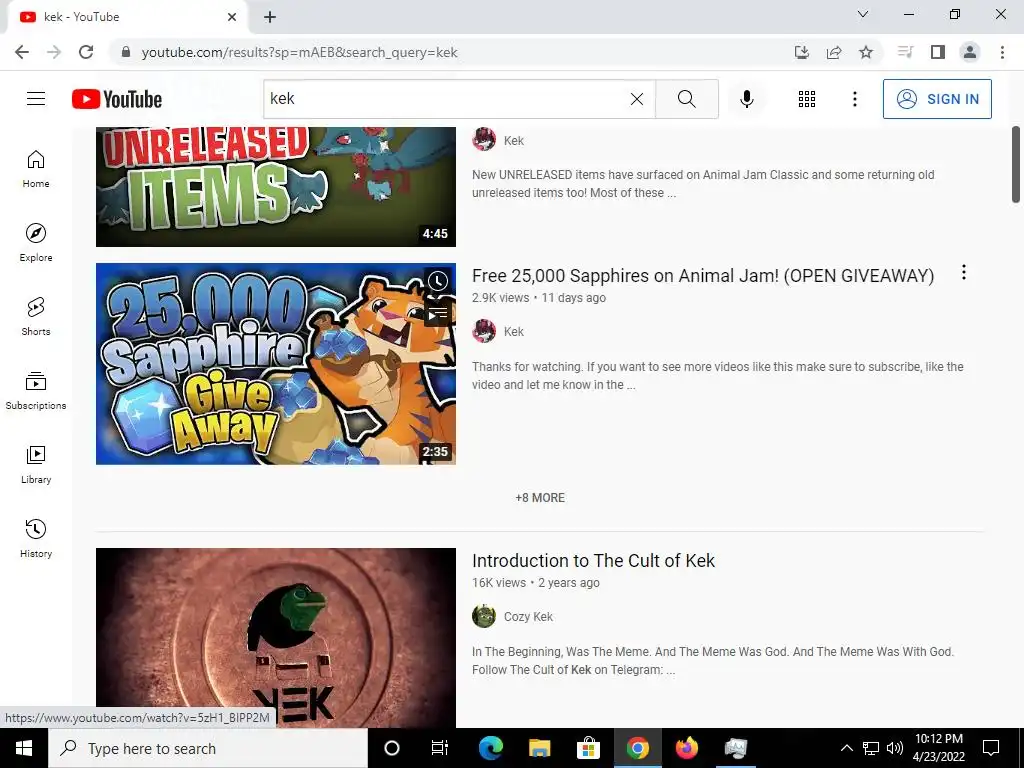Open Explore in the sidebar
The image size is (1024, 768).
coord(36,242)
